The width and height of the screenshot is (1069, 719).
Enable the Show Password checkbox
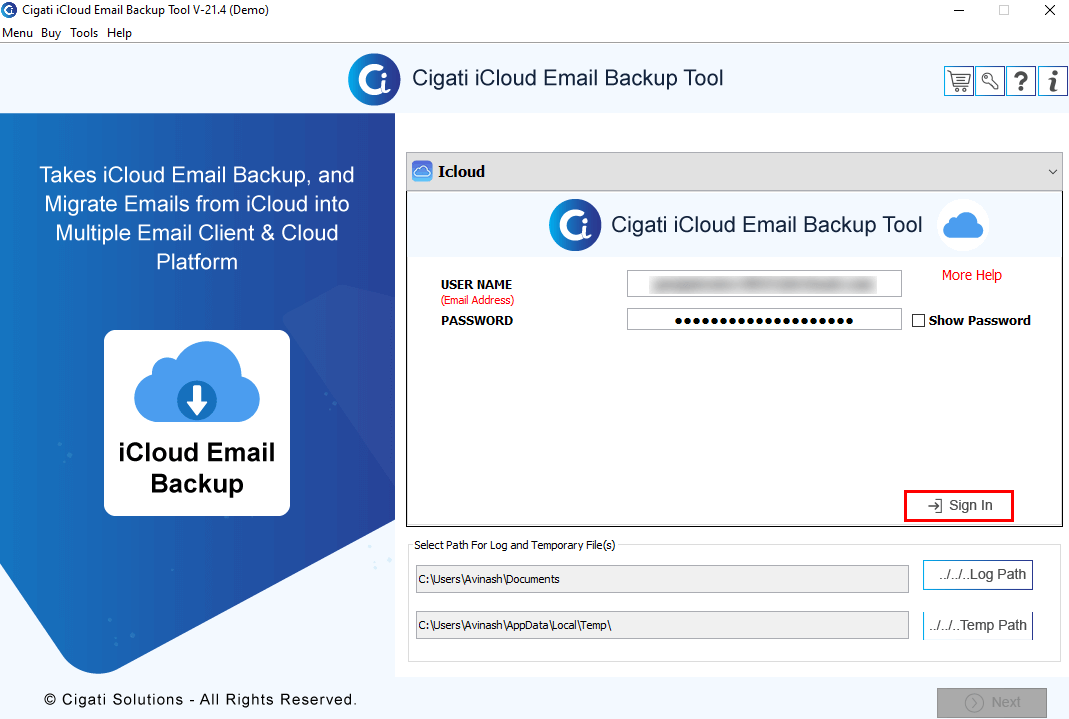coord(918,320)
